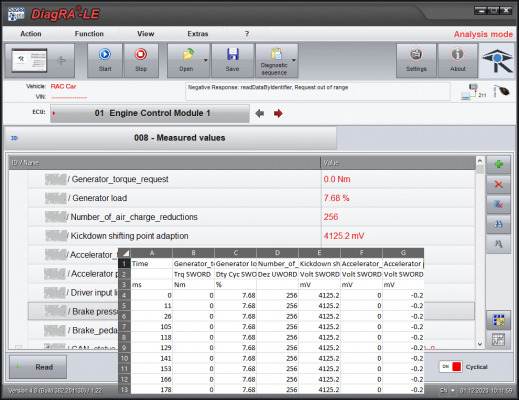Go to next ECU with red arrow

point(278,113)
